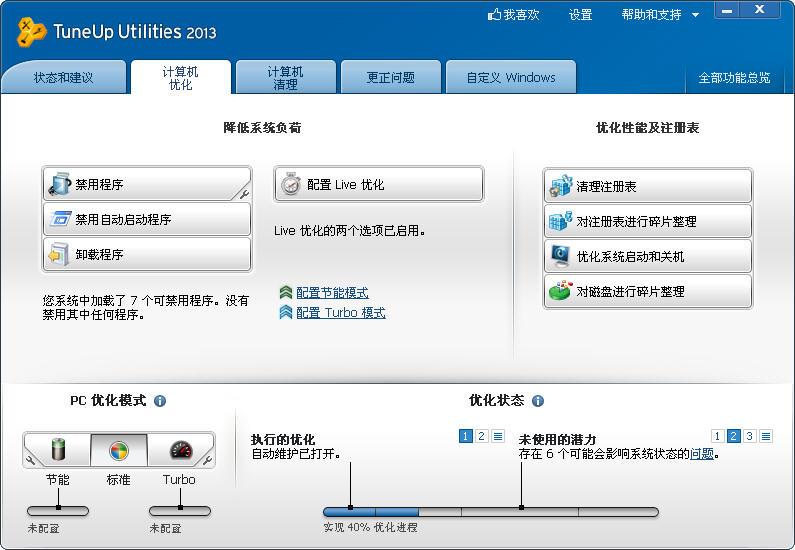
Task: Switch to Turbo mode
Action: [180, 450]
